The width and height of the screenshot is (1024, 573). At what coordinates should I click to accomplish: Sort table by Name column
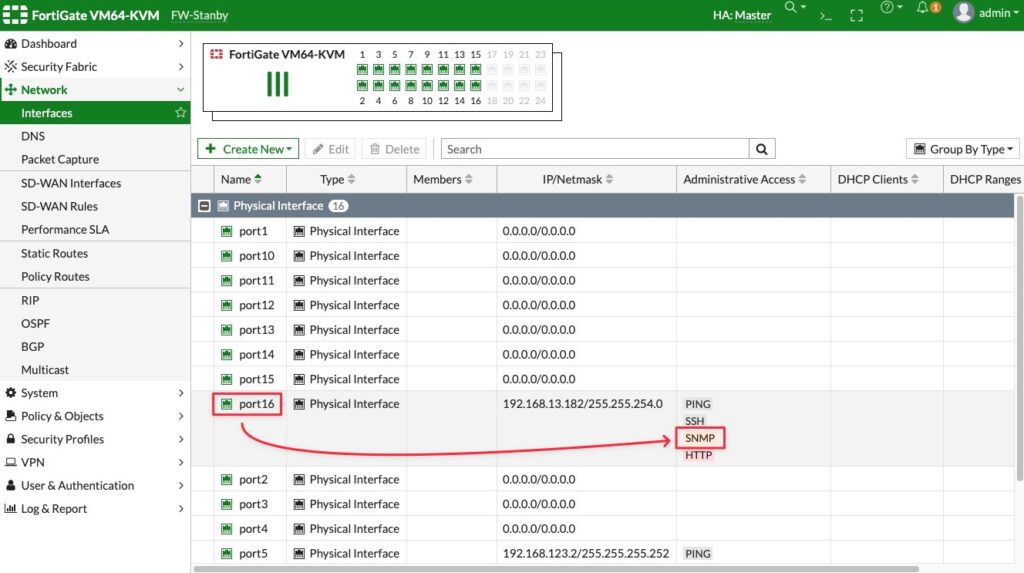pyautogui.click(x=242, y=179)
